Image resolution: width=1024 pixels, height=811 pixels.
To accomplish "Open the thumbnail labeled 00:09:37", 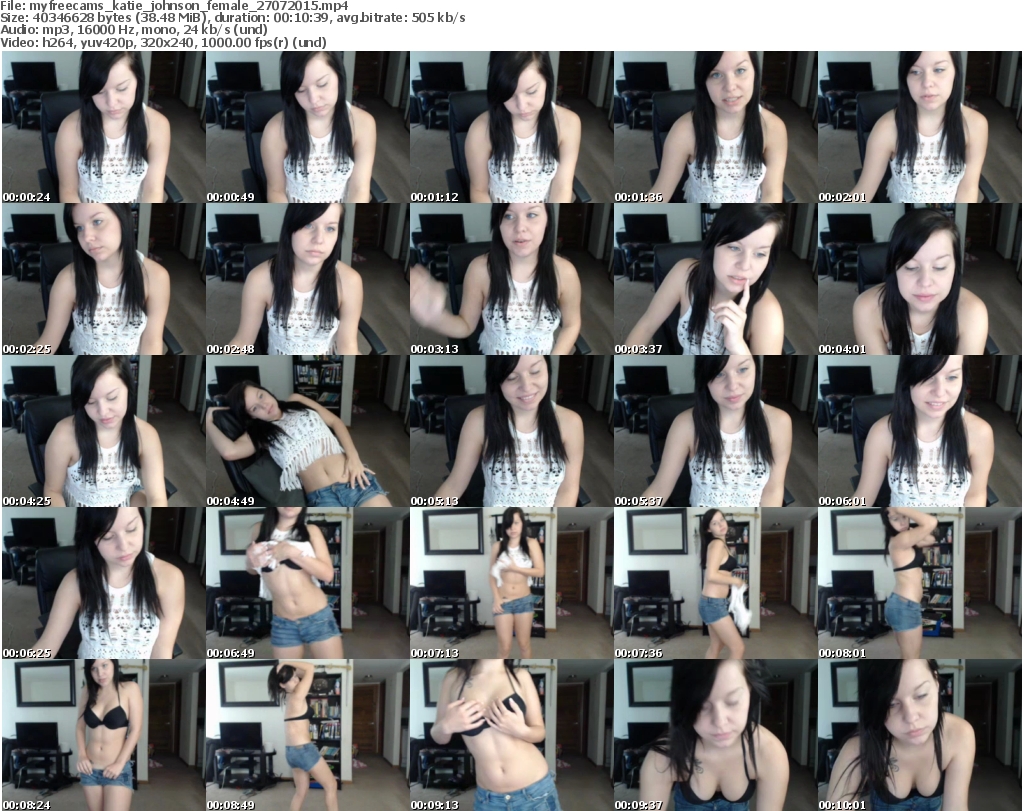I will pos(715,735).
